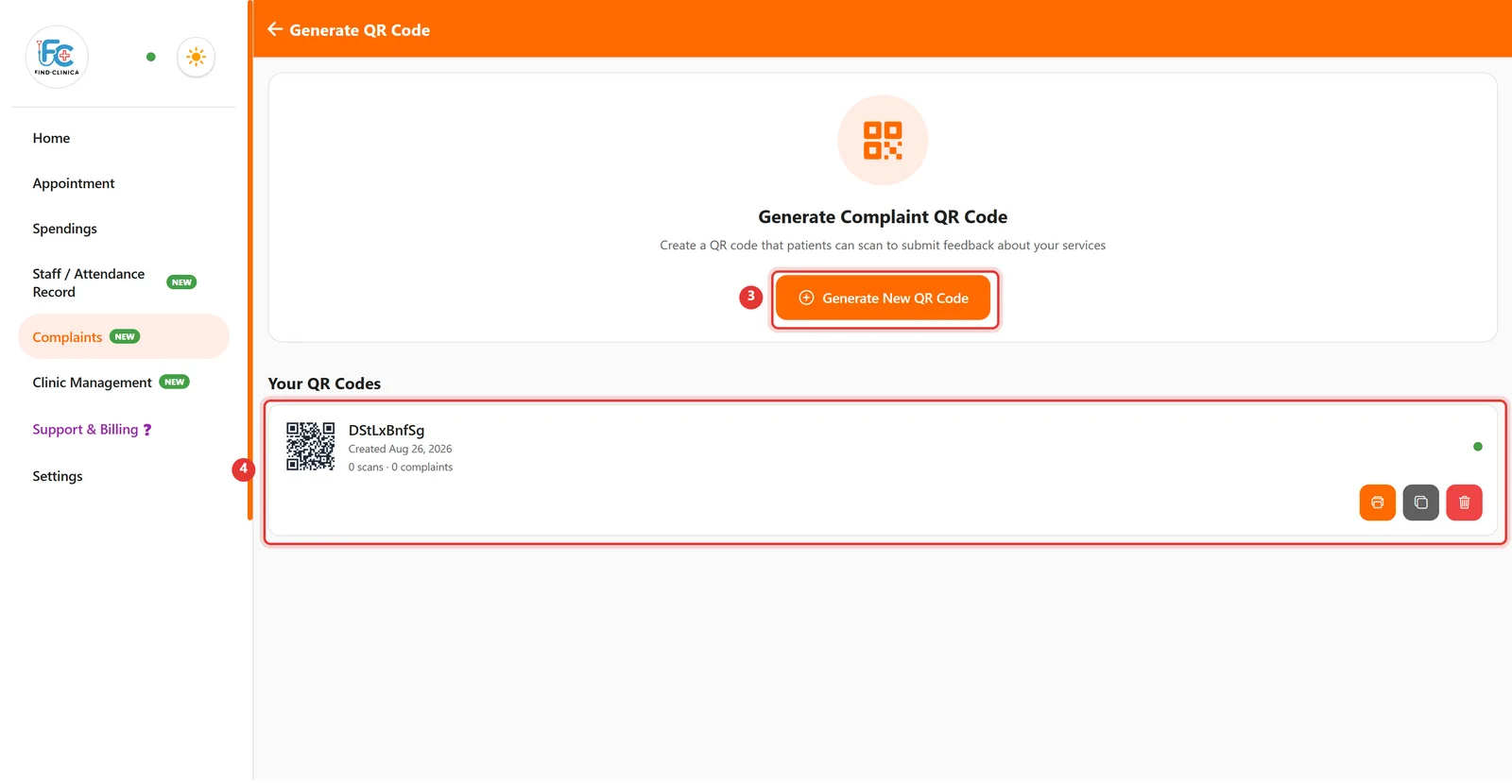Open Spendings in sidebar
This screenshot has height=784, width=1512.
point(64,229)
